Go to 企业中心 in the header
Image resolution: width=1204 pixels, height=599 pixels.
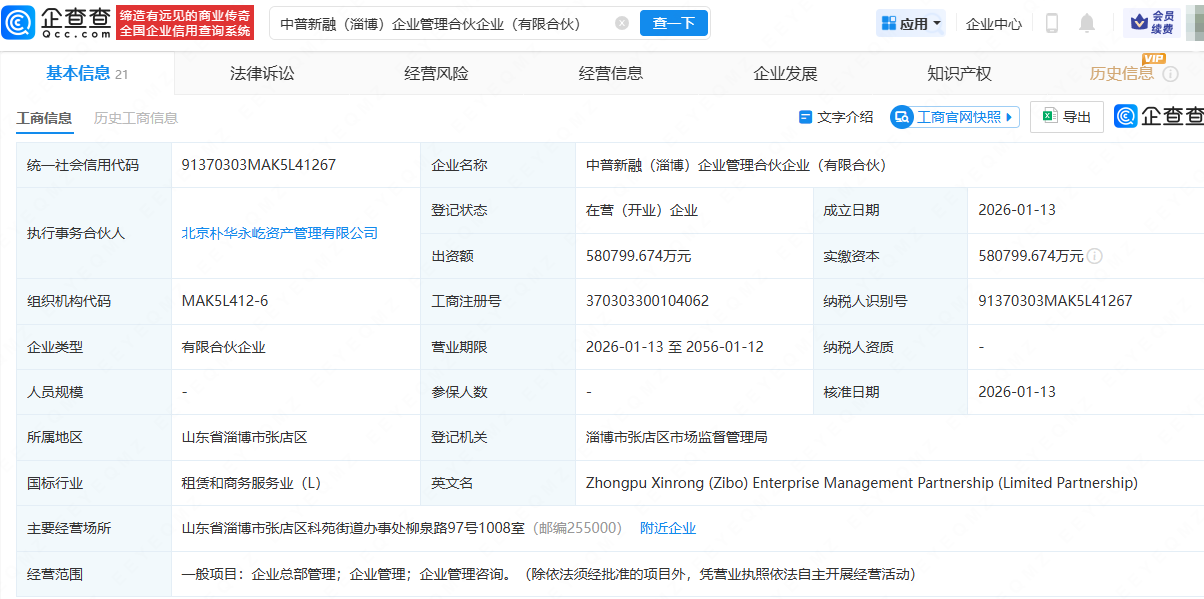click(x=993, y=23)
